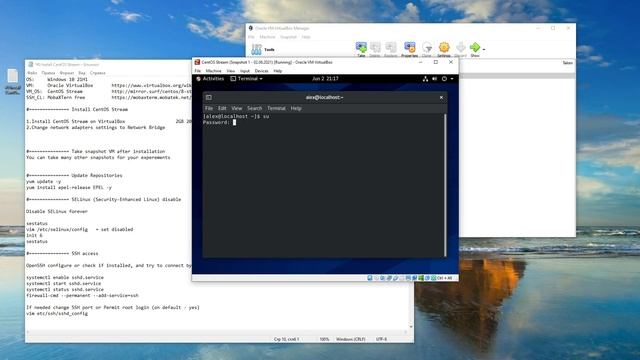Screen dimensions: 640x360
Task: Click volume icon in GNOME top bar
Action: (x=435, y=79)
